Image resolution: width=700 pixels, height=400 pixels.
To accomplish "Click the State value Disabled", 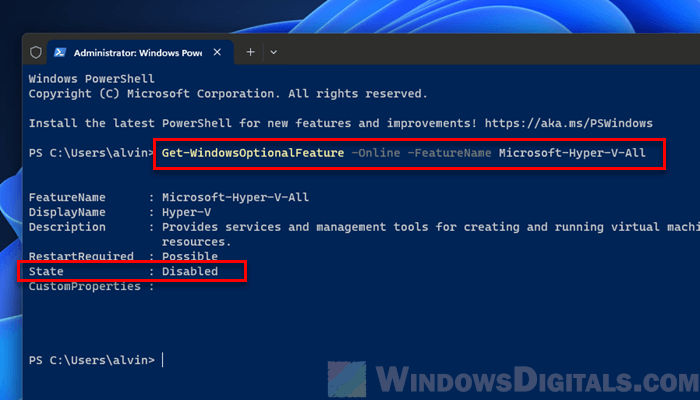I will 190,271.
